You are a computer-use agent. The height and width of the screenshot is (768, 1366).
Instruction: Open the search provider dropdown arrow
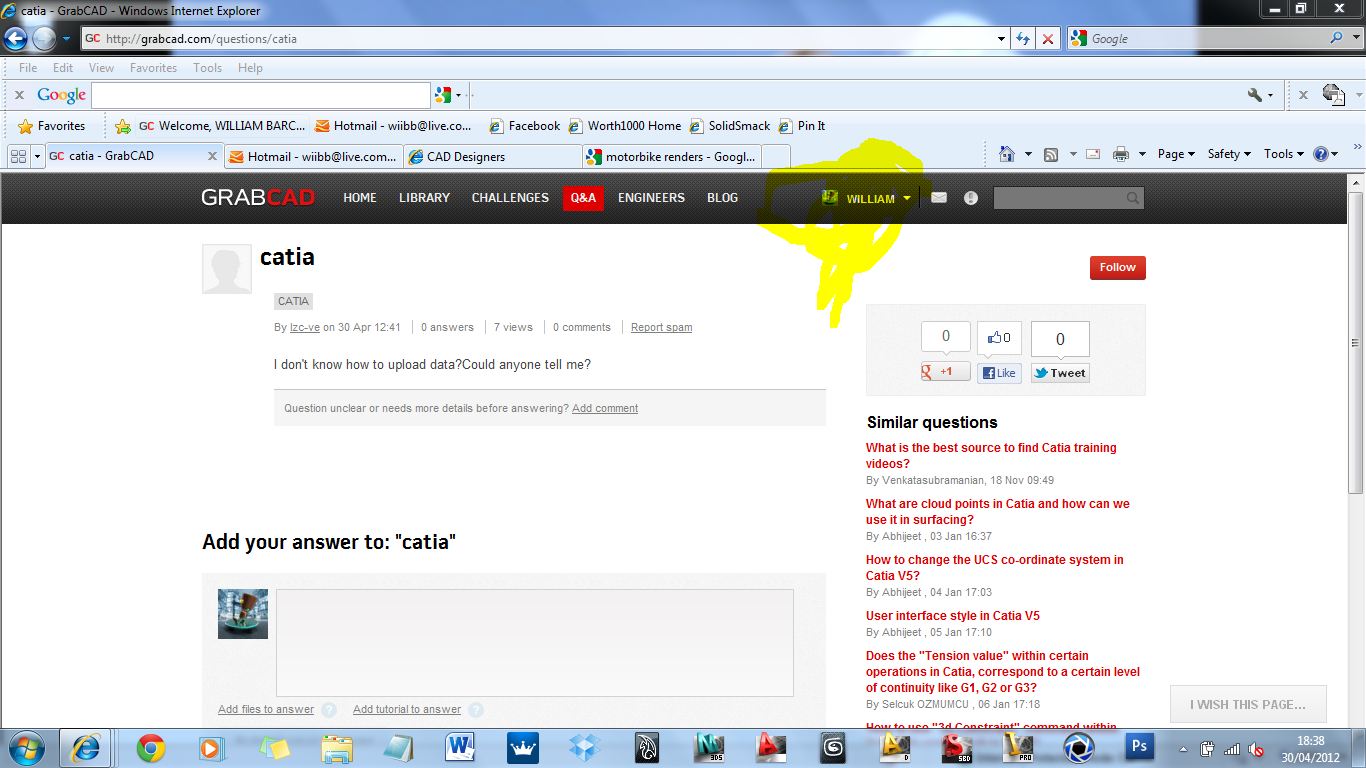coord(1358,39)
